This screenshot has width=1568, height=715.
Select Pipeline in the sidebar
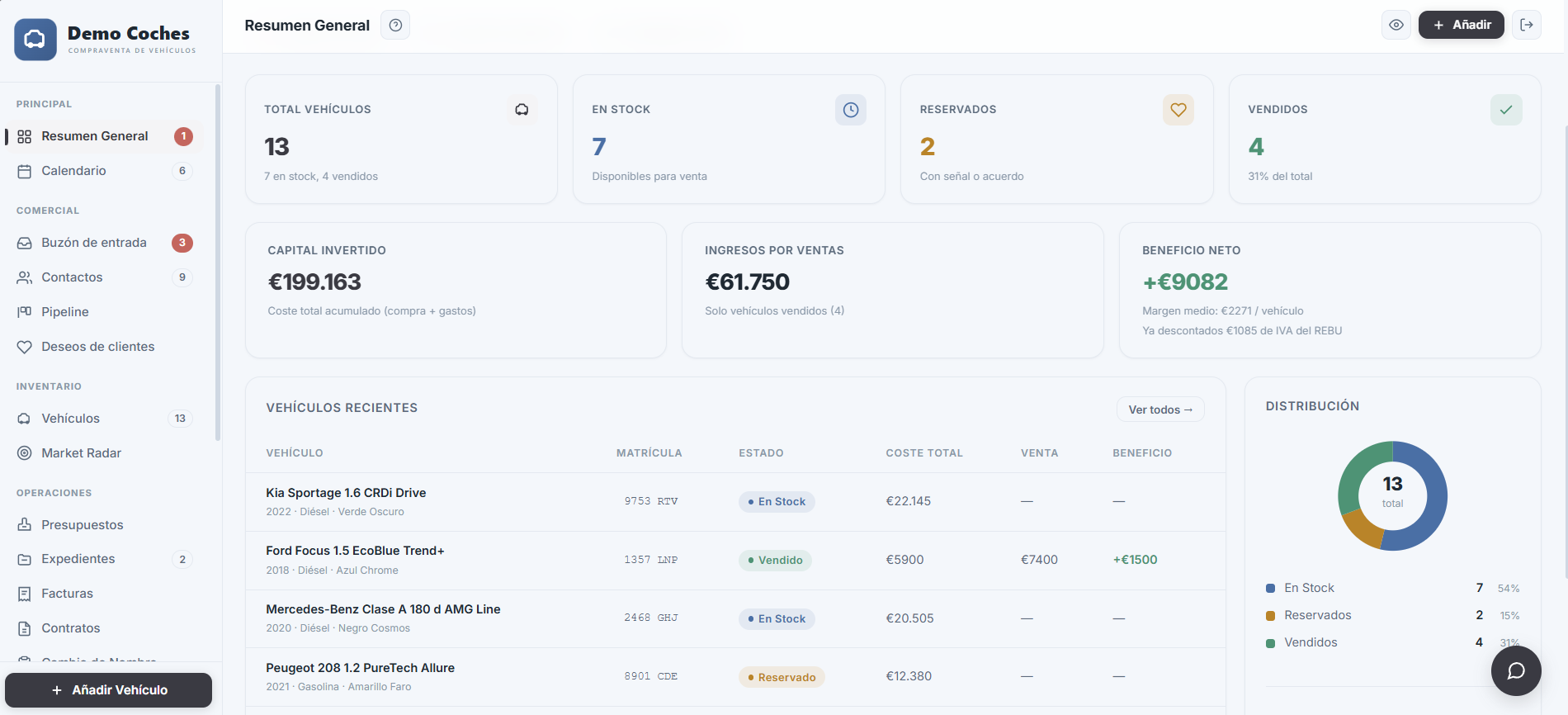click(x=104, y=312)
